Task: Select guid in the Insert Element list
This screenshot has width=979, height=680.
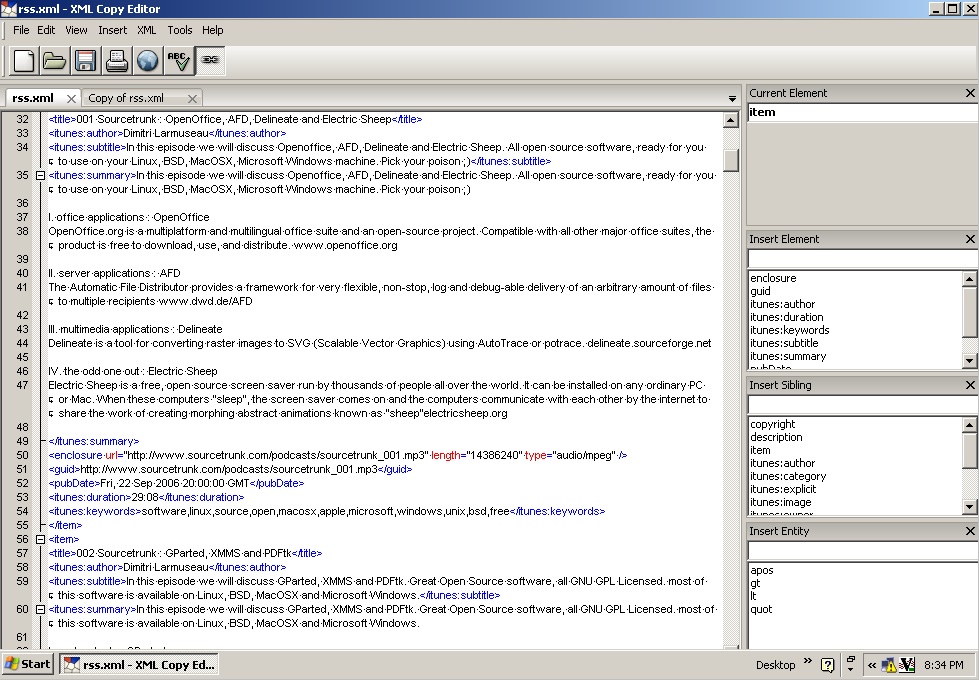Action: click(760, 292)
